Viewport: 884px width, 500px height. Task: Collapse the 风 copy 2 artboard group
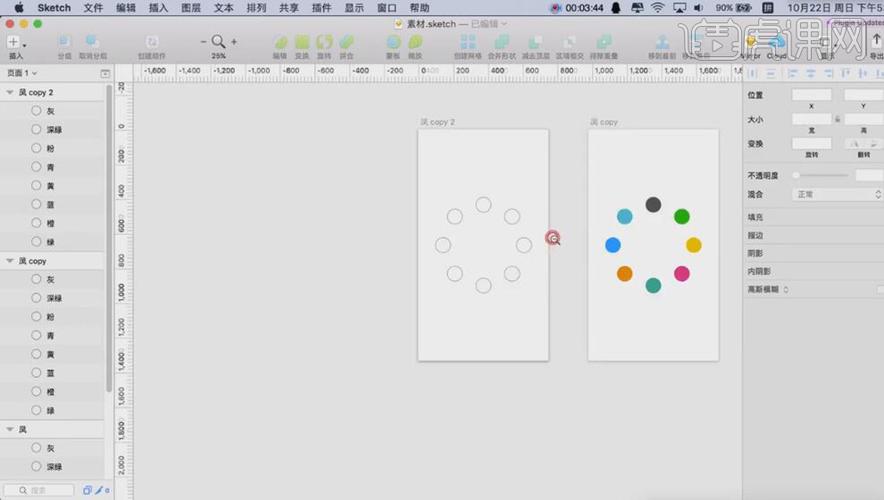(10, 92)
